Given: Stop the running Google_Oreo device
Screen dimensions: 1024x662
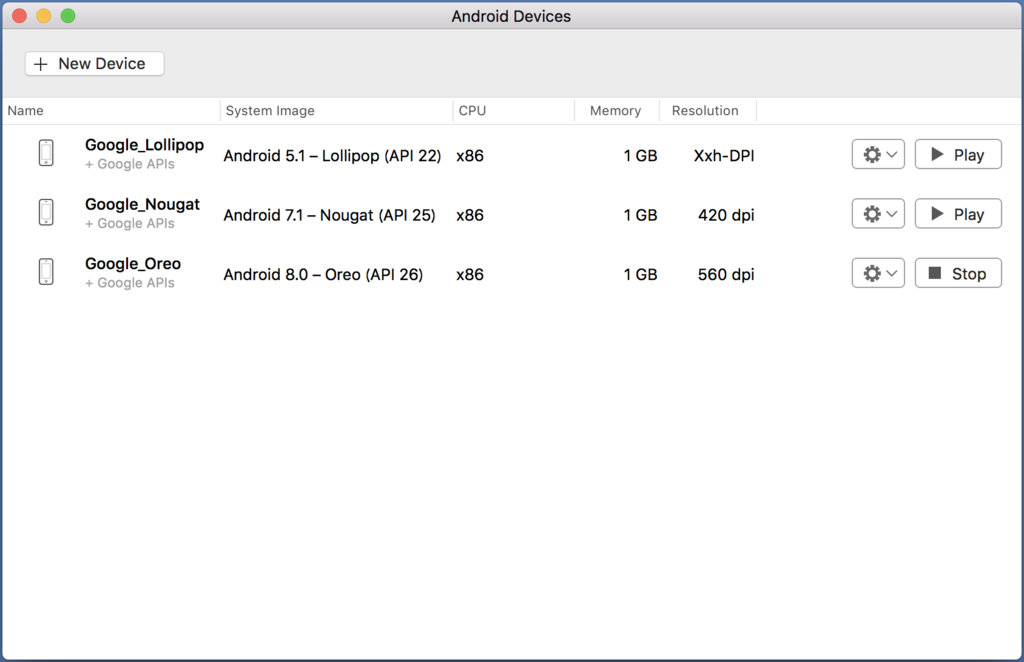Looking at the screenshot, I should coord(958,274).
